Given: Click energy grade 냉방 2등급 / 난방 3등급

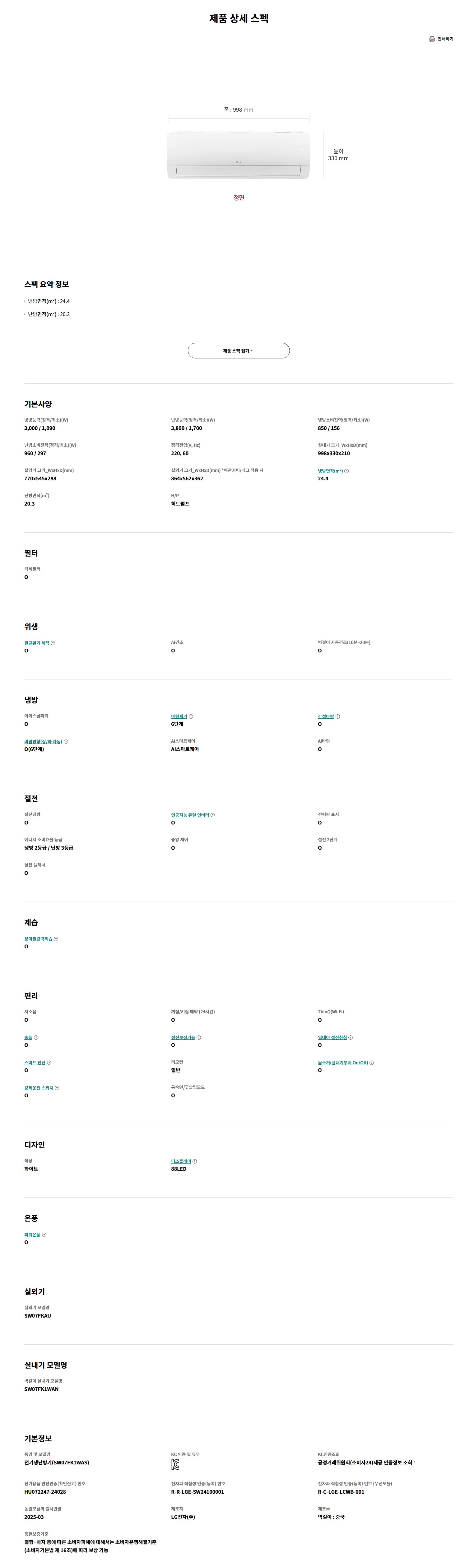Looking at the screenshot, I should (x=49, y=848).
